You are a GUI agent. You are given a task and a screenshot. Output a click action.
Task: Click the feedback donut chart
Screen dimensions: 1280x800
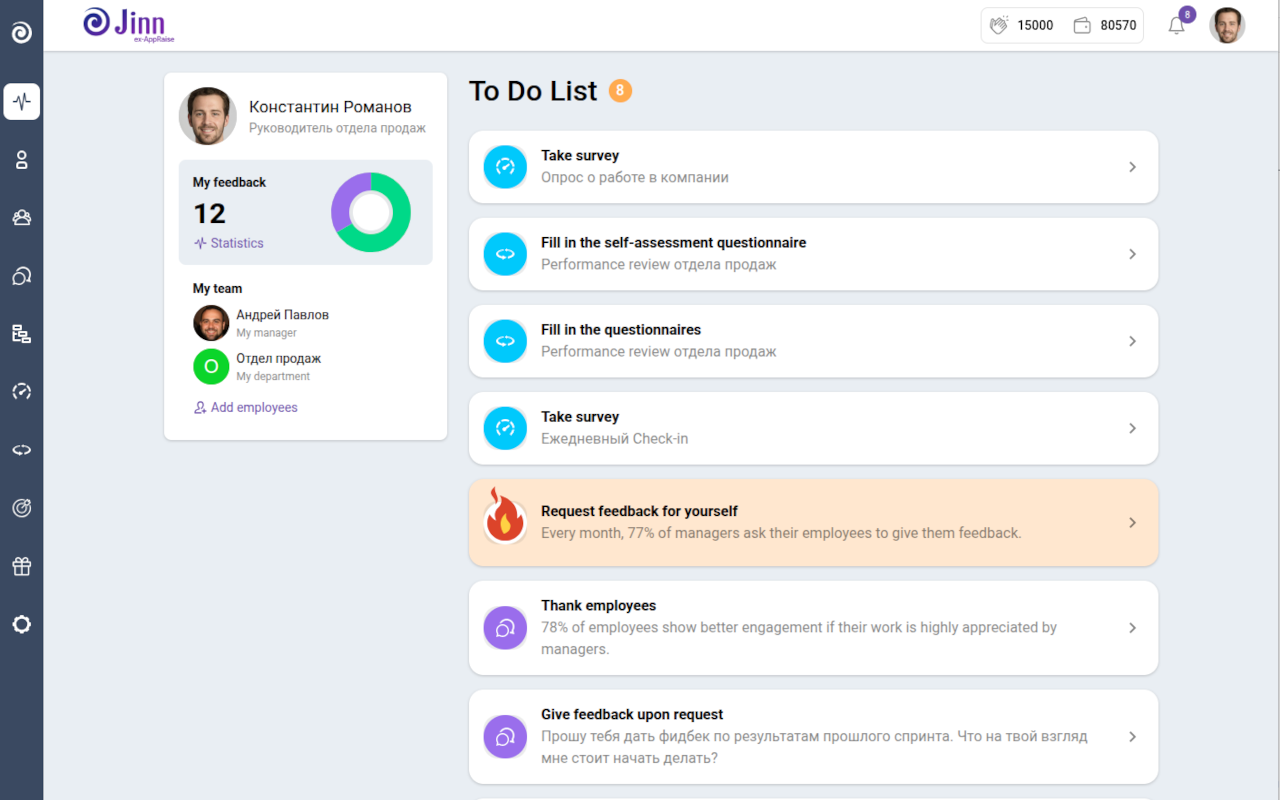coord(371,212)
